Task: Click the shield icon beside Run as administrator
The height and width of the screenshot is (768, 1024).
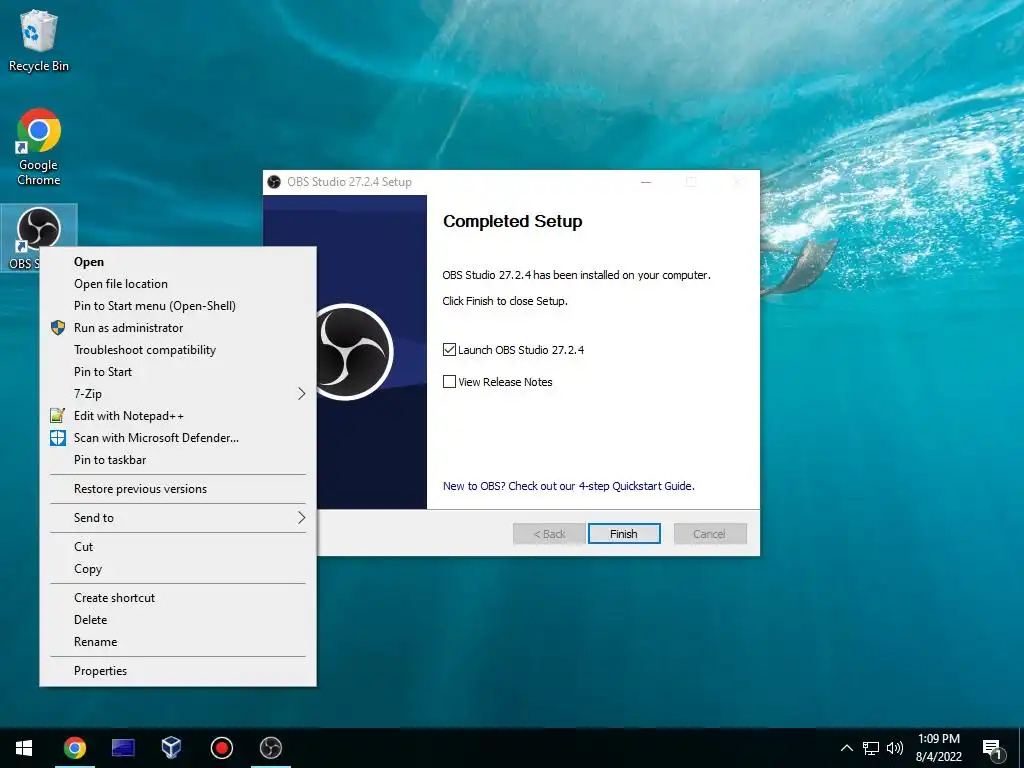Action: 58,328
